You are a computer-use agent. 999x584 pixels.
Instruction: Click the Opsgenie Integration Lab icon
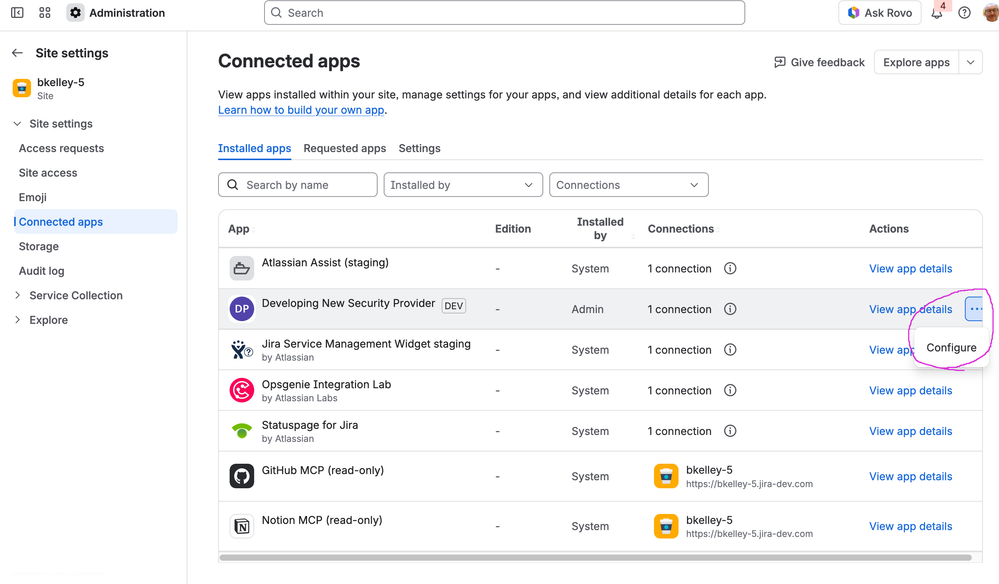[x=241, y=390]
